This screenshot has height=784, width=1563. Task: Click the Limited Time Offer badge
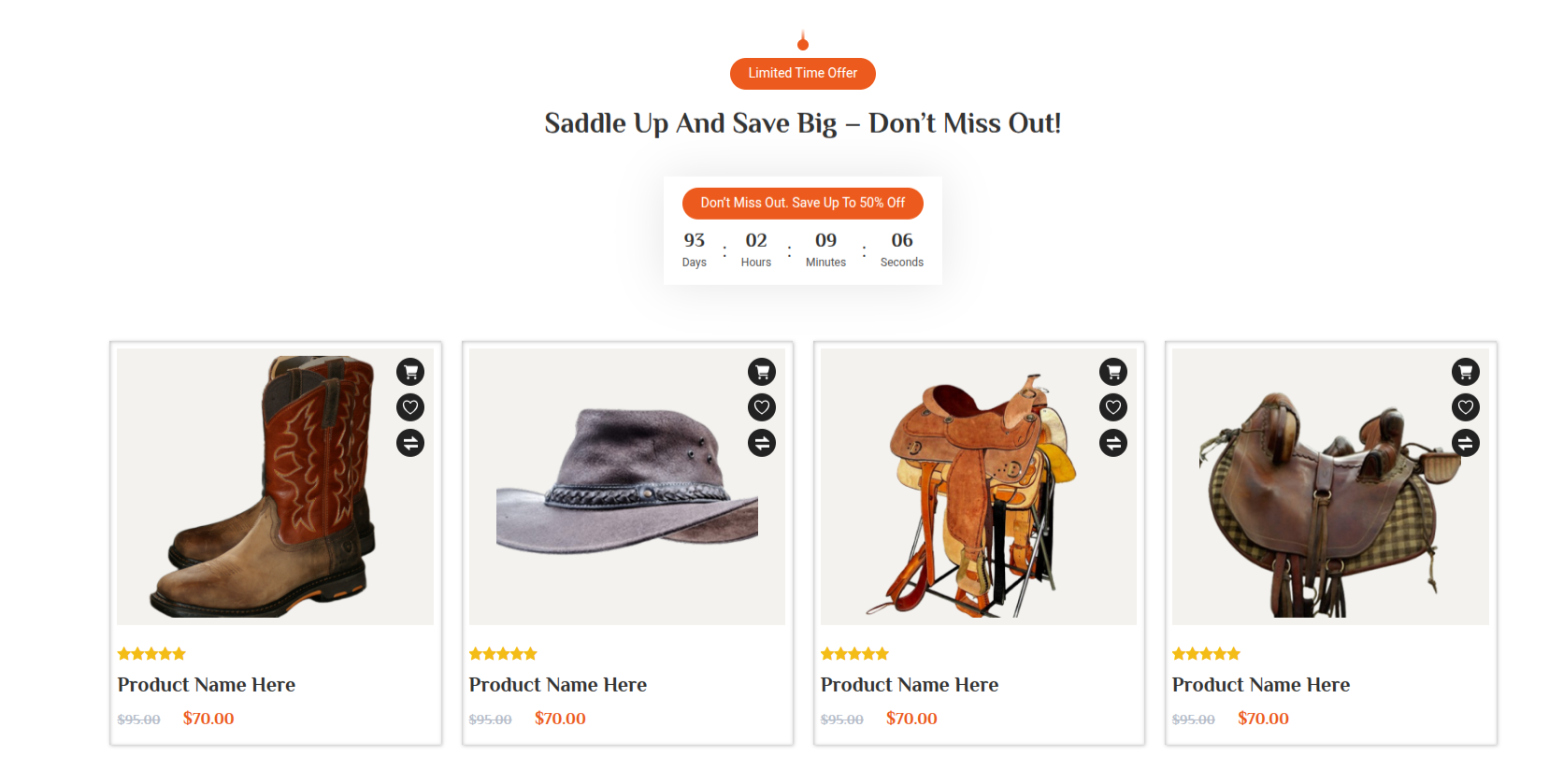point(802,74)
